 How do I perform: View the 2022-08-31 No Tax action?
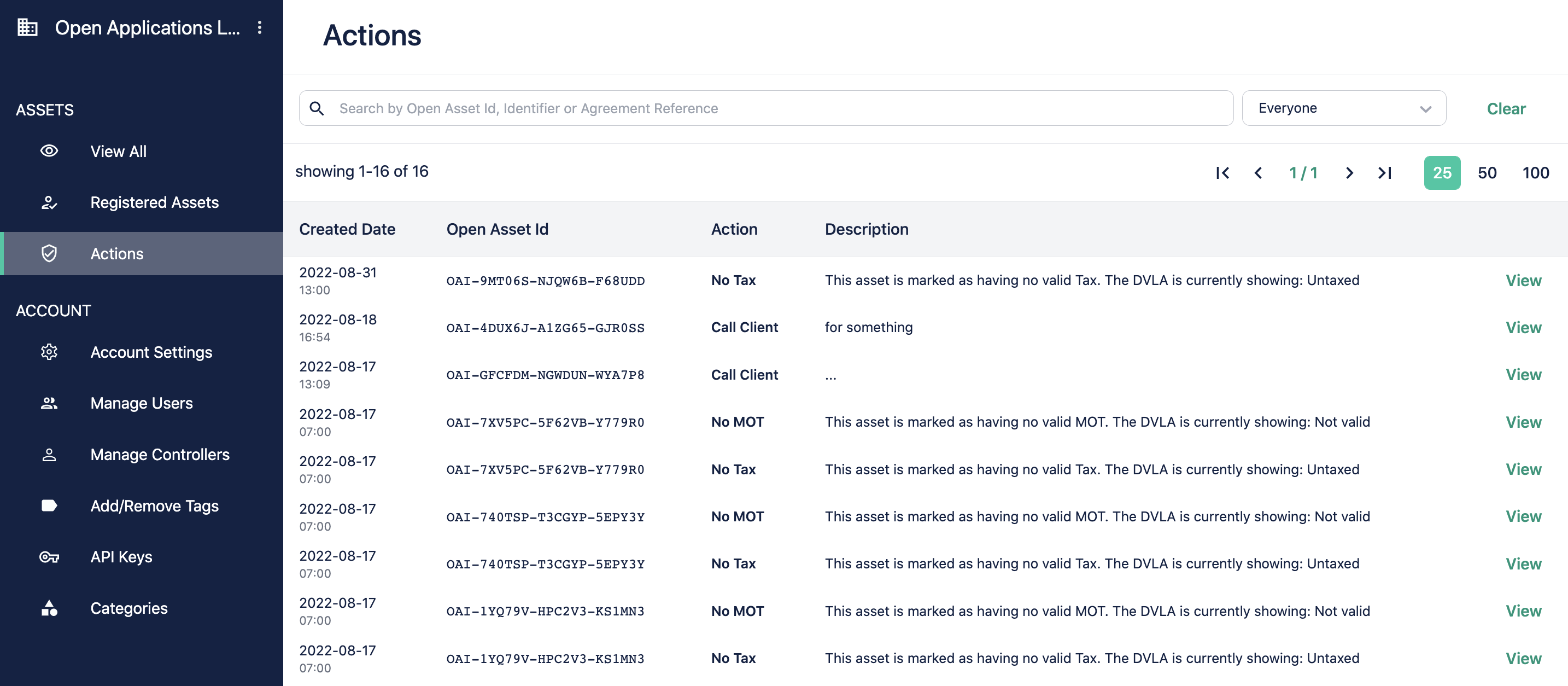1524,280
